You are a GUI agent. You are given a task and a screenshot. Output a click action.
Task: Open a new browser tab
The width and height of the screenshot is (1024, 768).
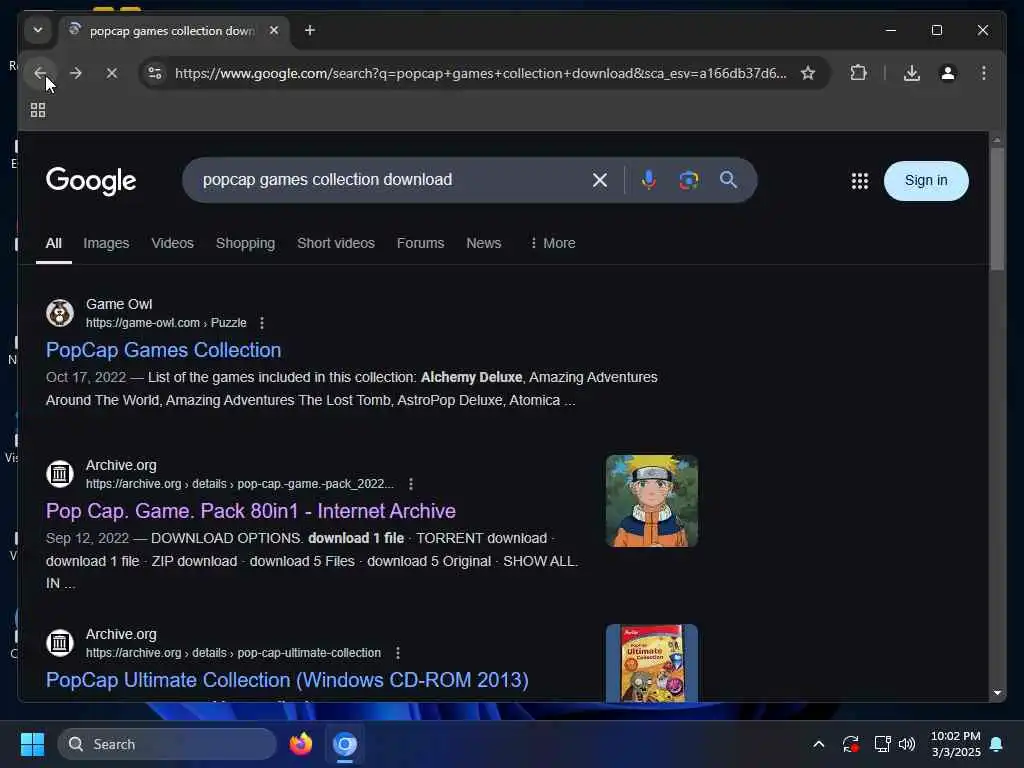click(x=310, y=30)
